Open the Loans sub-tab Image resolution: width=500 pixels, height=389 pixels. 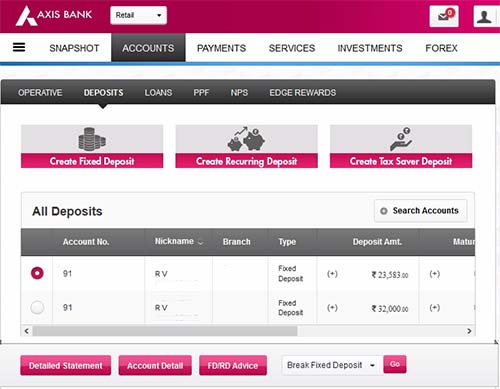click(x=158, y=93)
